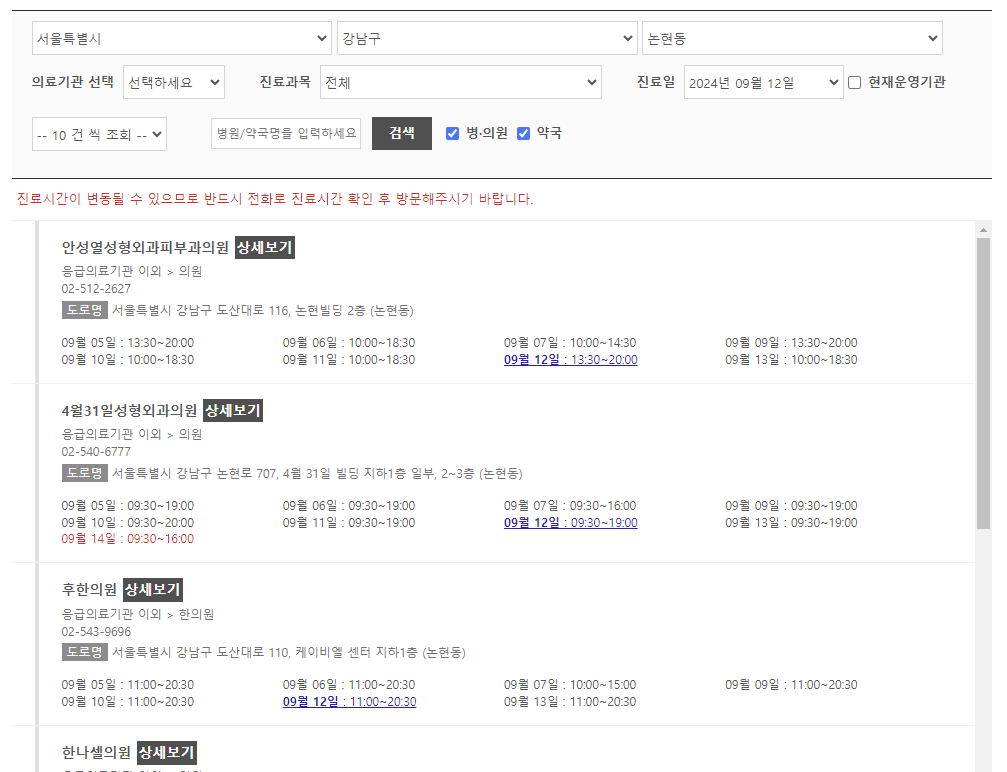This screenshot has width=1007, height=772.
Task: Open the 논현동 neighborhood dropdown
Action: click(793, 37)
